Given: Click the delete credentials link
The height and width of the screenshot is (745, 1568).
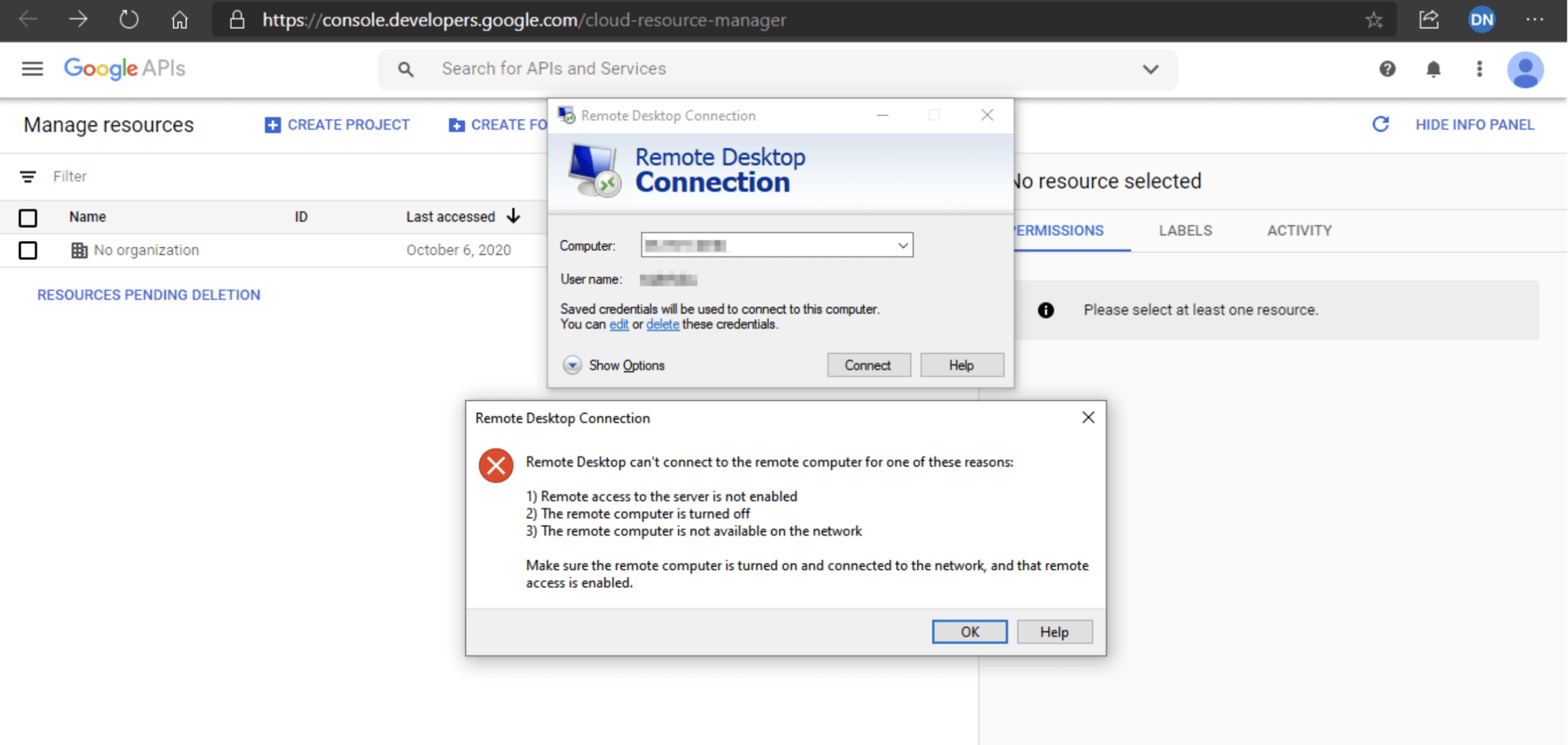Looking at the screenshot, I should pyautogui.click(x=662, y=324).
